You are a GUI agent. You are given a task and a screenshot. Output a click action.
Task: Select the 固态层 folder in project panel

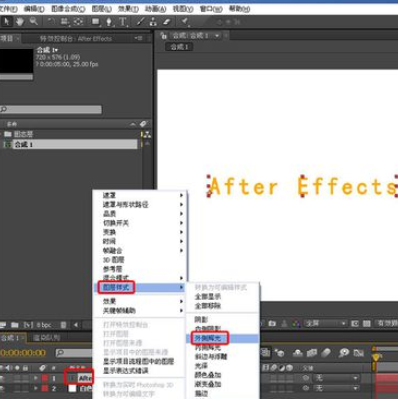[x=23, y=134]
